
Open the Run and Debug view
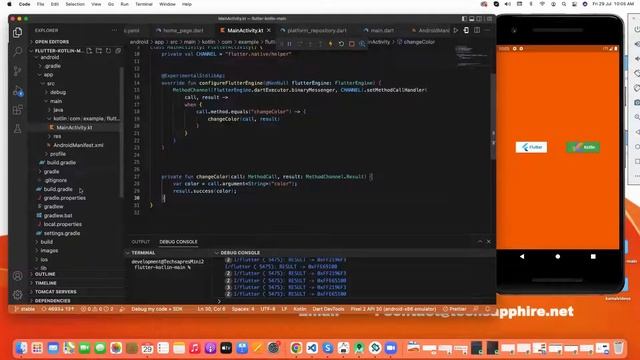point(18,91)
